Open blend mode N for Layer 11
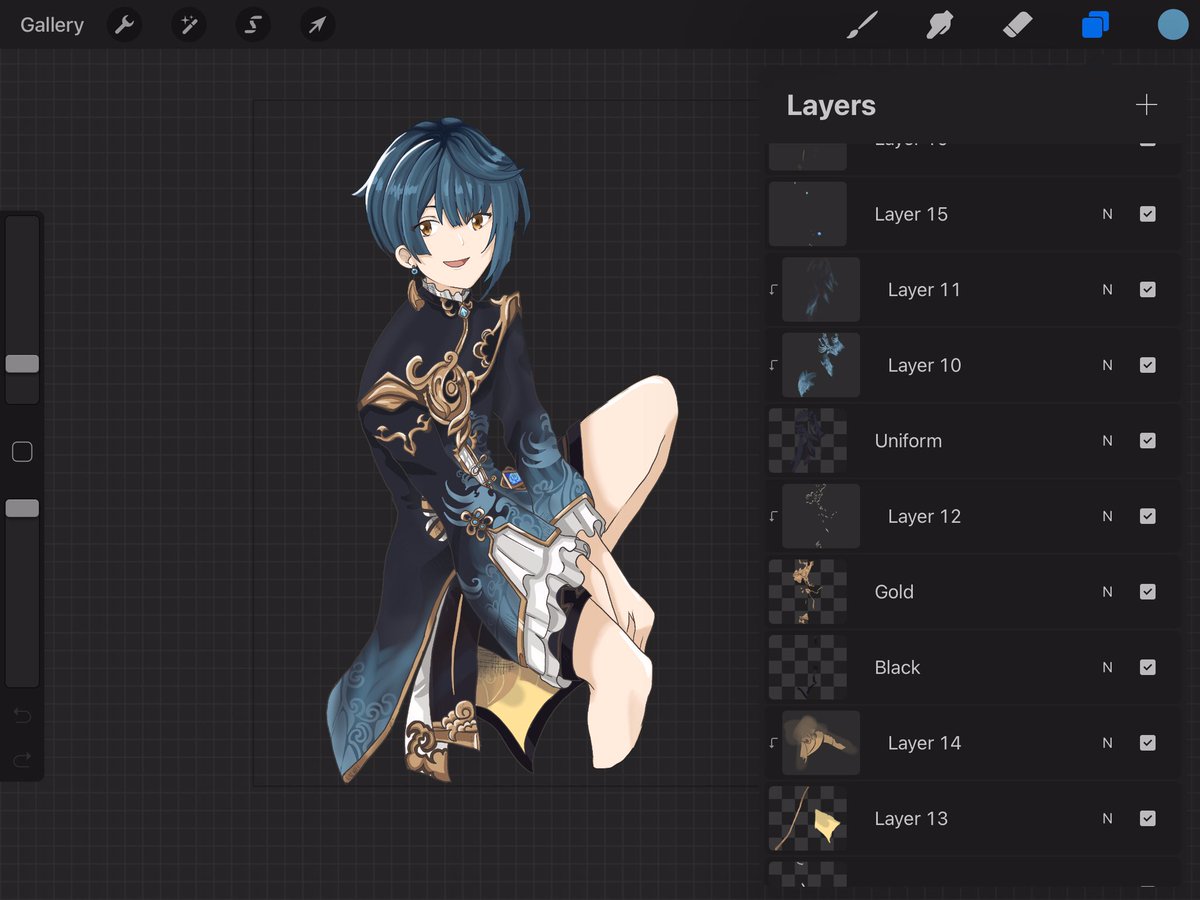 tap(1107, 290)
